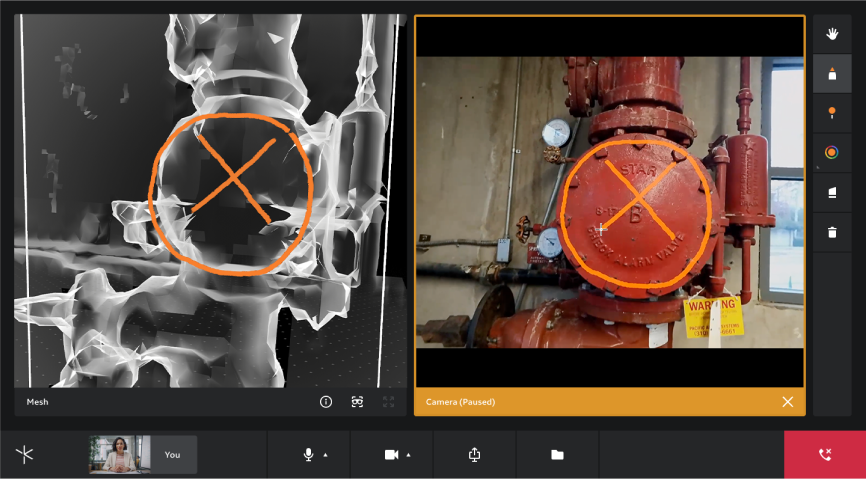The height and width of the screenshot is (479, 867).
Task: Click the app logo star icon
Action: coord(24,455)
